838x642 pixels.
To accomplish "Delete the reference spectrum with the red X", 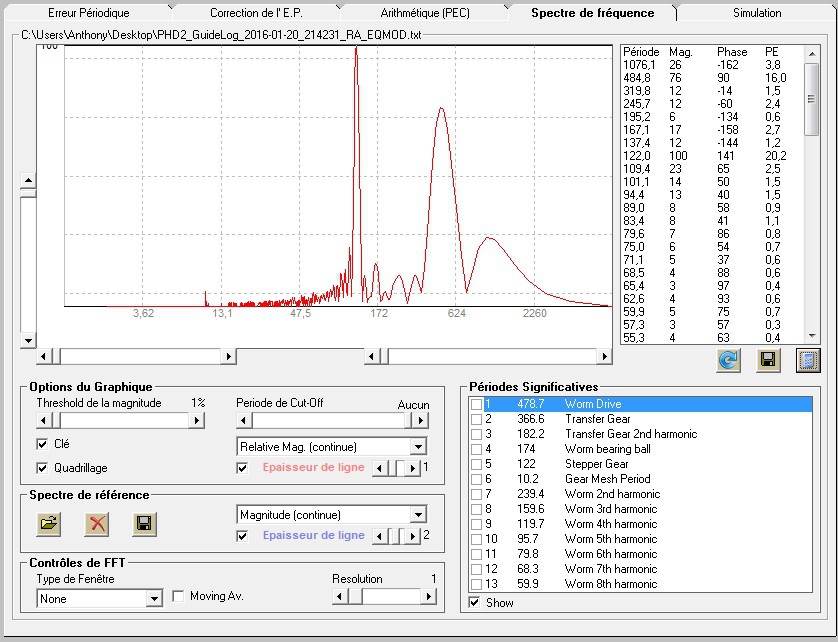I will click(x=97, y=523).
